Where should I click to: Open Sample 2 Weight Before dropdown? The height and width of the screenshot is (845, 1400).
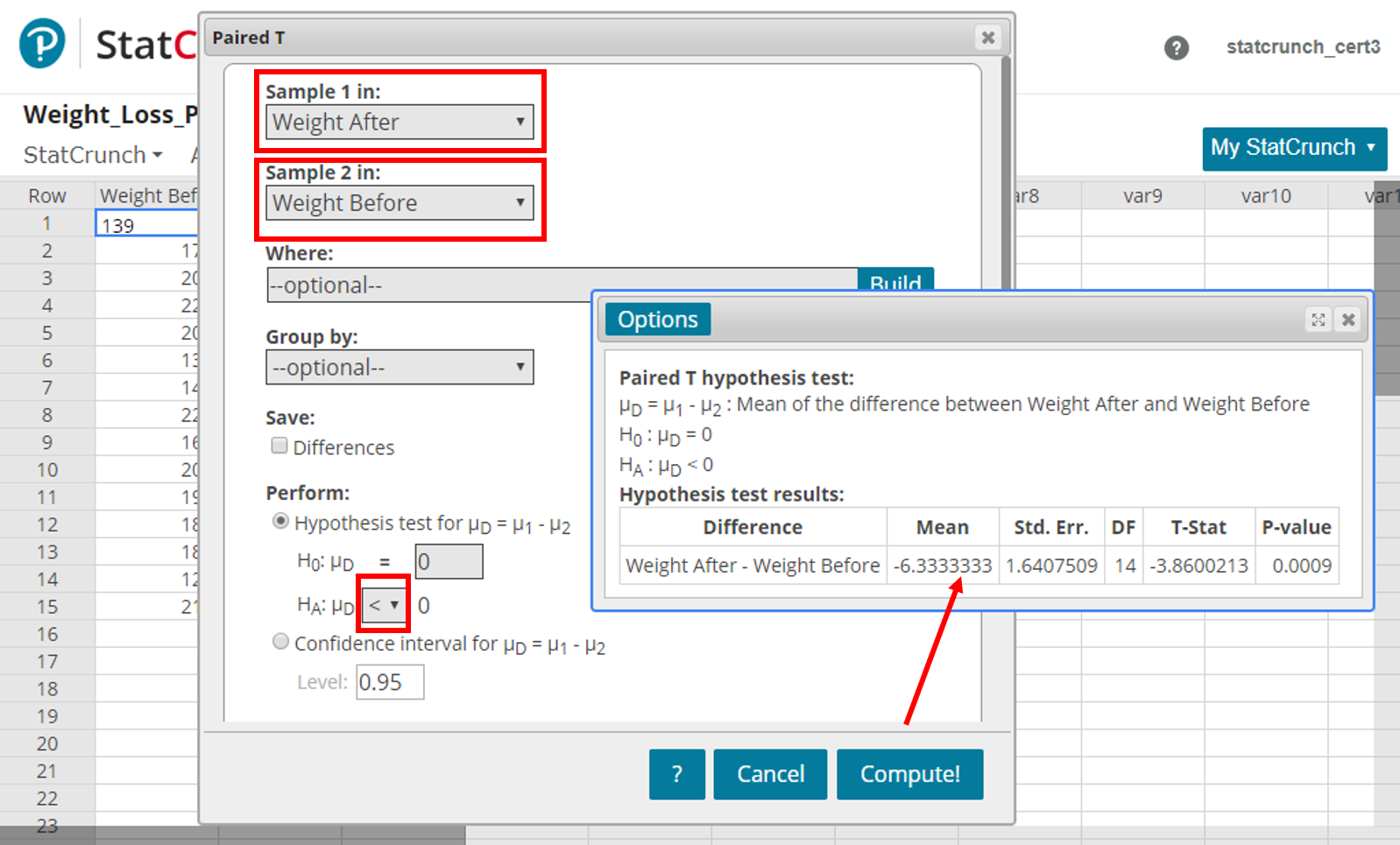point(399,203)
